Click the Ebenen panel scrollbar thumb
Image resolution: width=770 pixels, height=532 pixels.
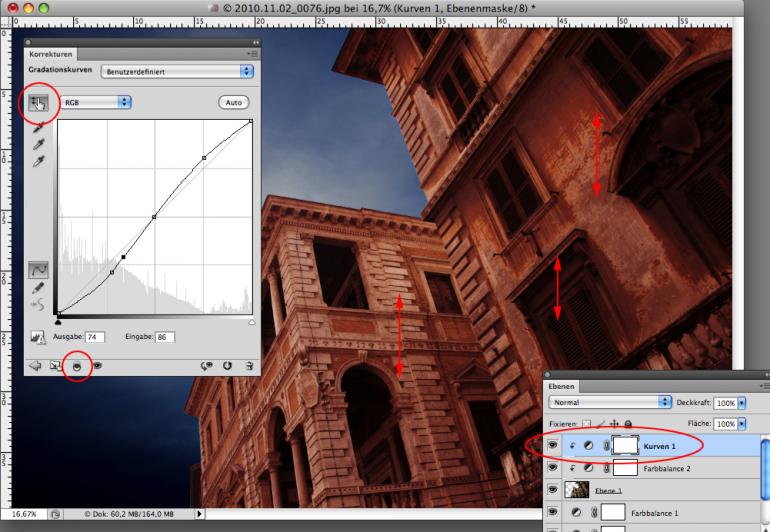[x=765, y=470]
